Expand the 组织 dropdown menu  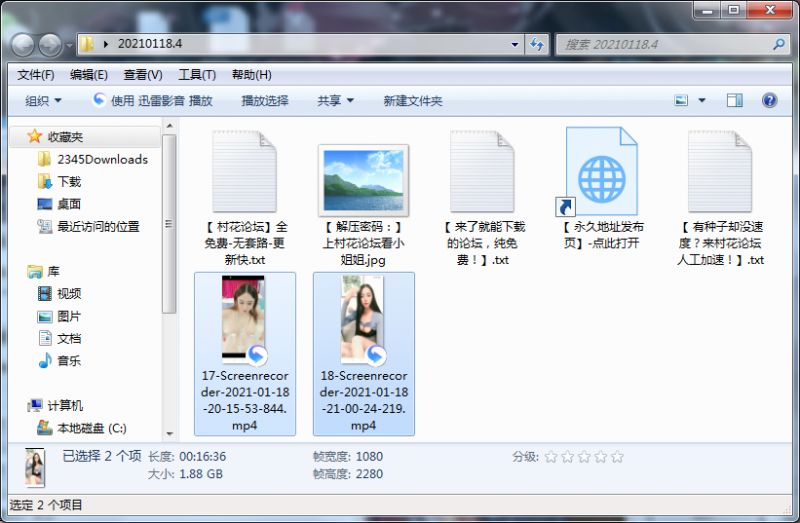click(x=43, y=101)
